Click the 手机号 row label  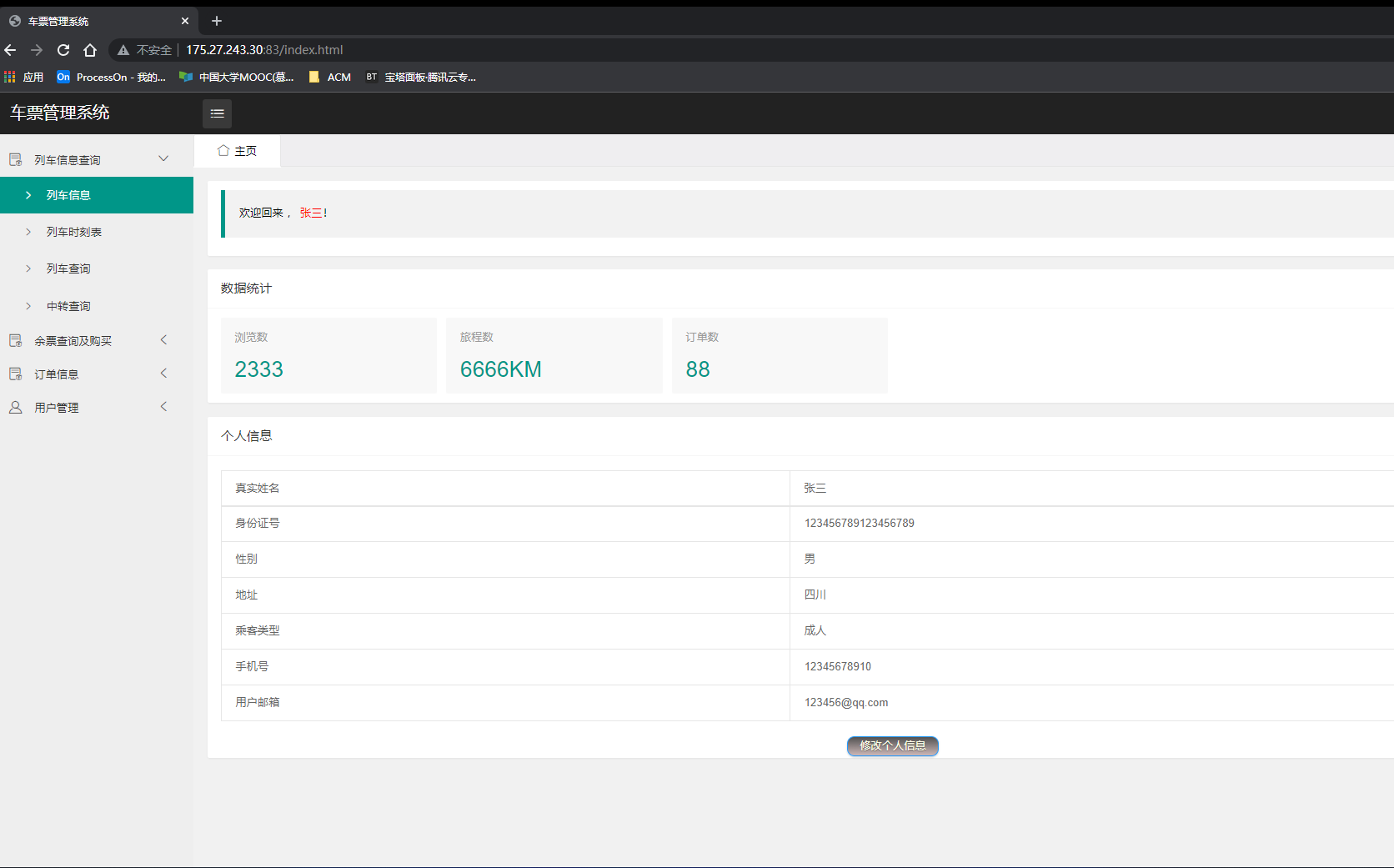click(252, 666)
